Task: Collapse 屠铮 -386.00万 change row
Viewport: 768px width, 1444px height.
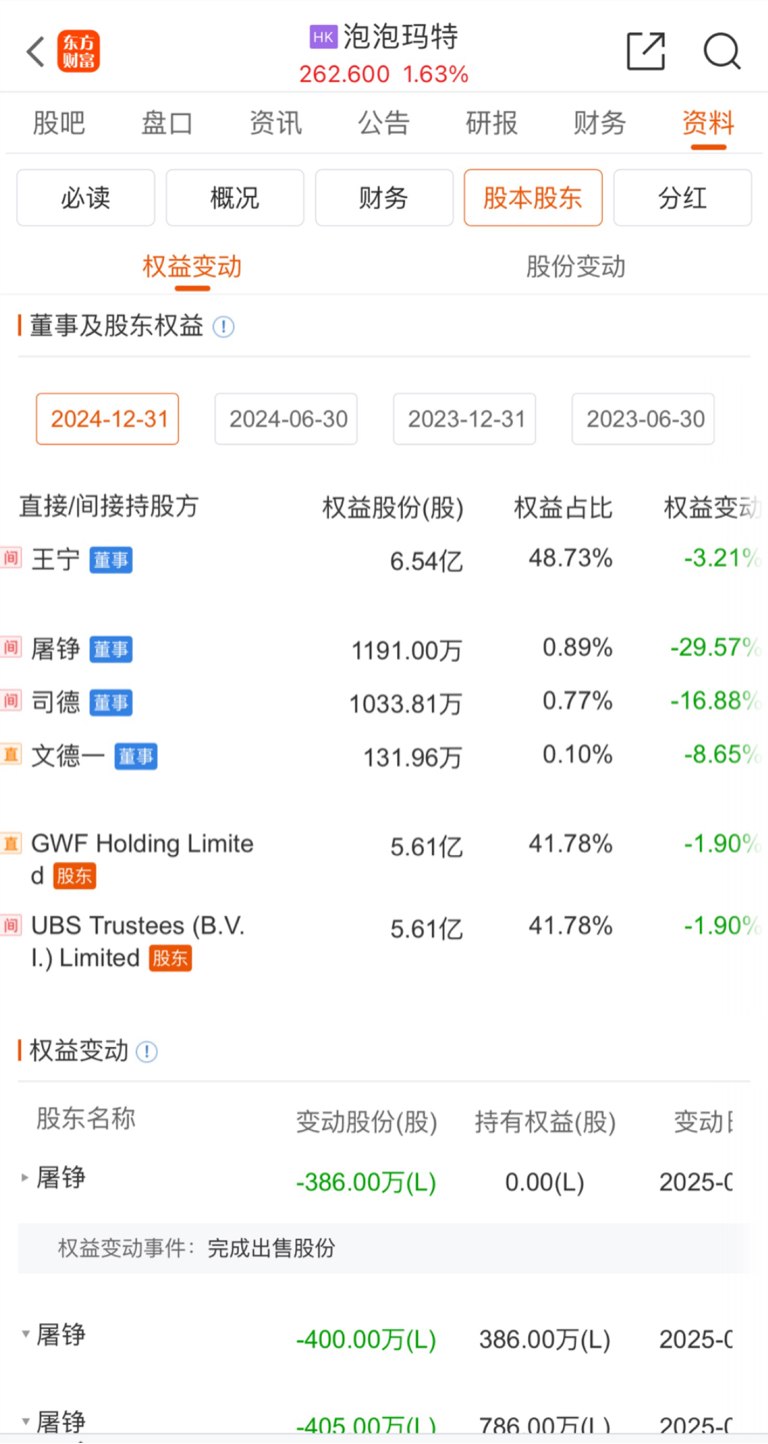Action: click(x=26, y=1179)
